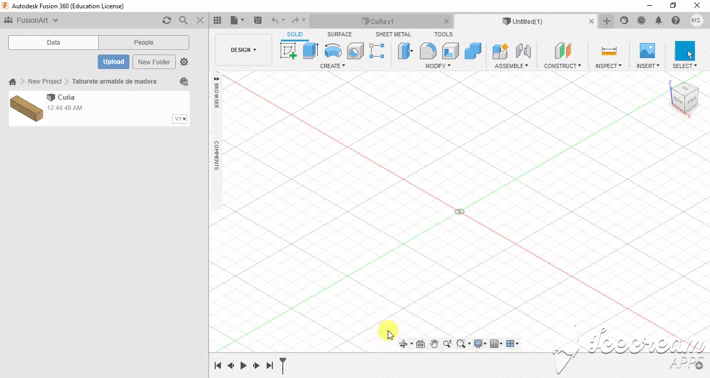This screenshot has height=378, width=710.
Task: Click the New Component icon
Action: click(x=500, y=51)
